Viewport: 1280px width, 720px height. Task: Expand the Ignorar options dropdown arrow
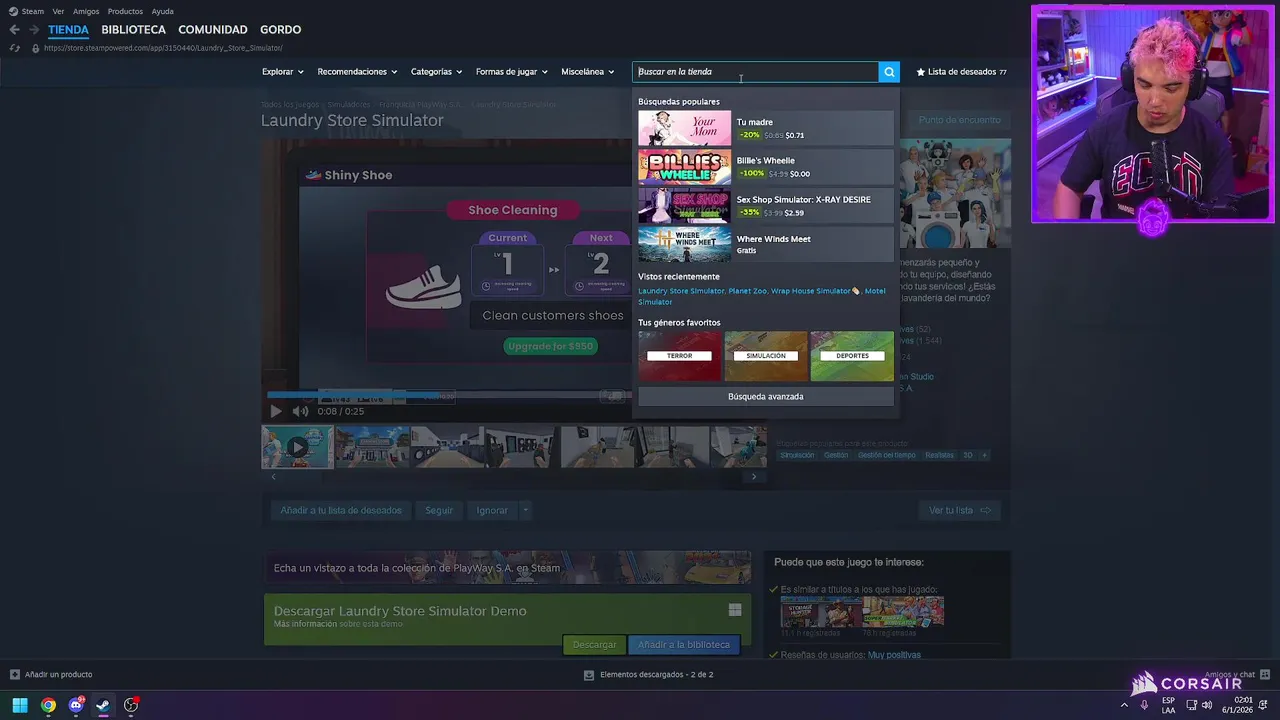[x=525, y=510]
